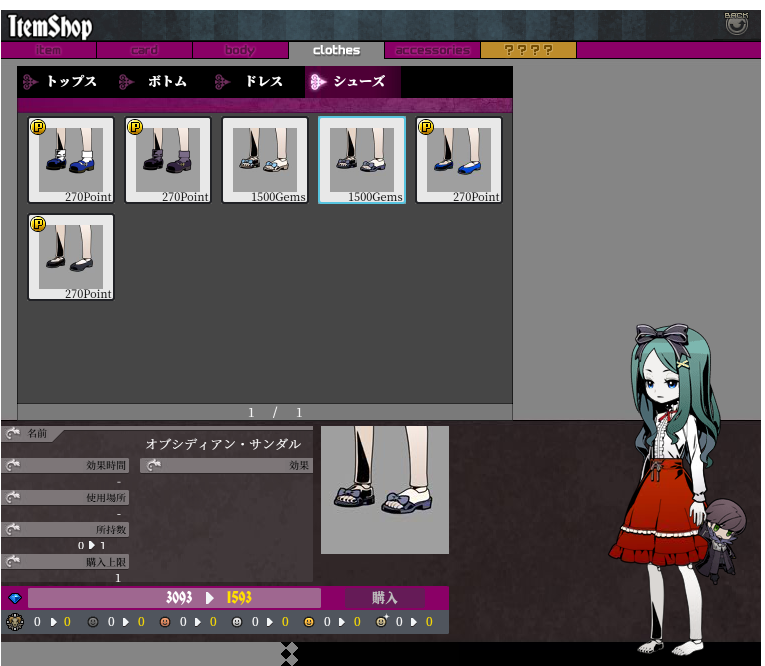Click the P badge on first shoe item
Screen dimensions: 765x666
point(38,127)
